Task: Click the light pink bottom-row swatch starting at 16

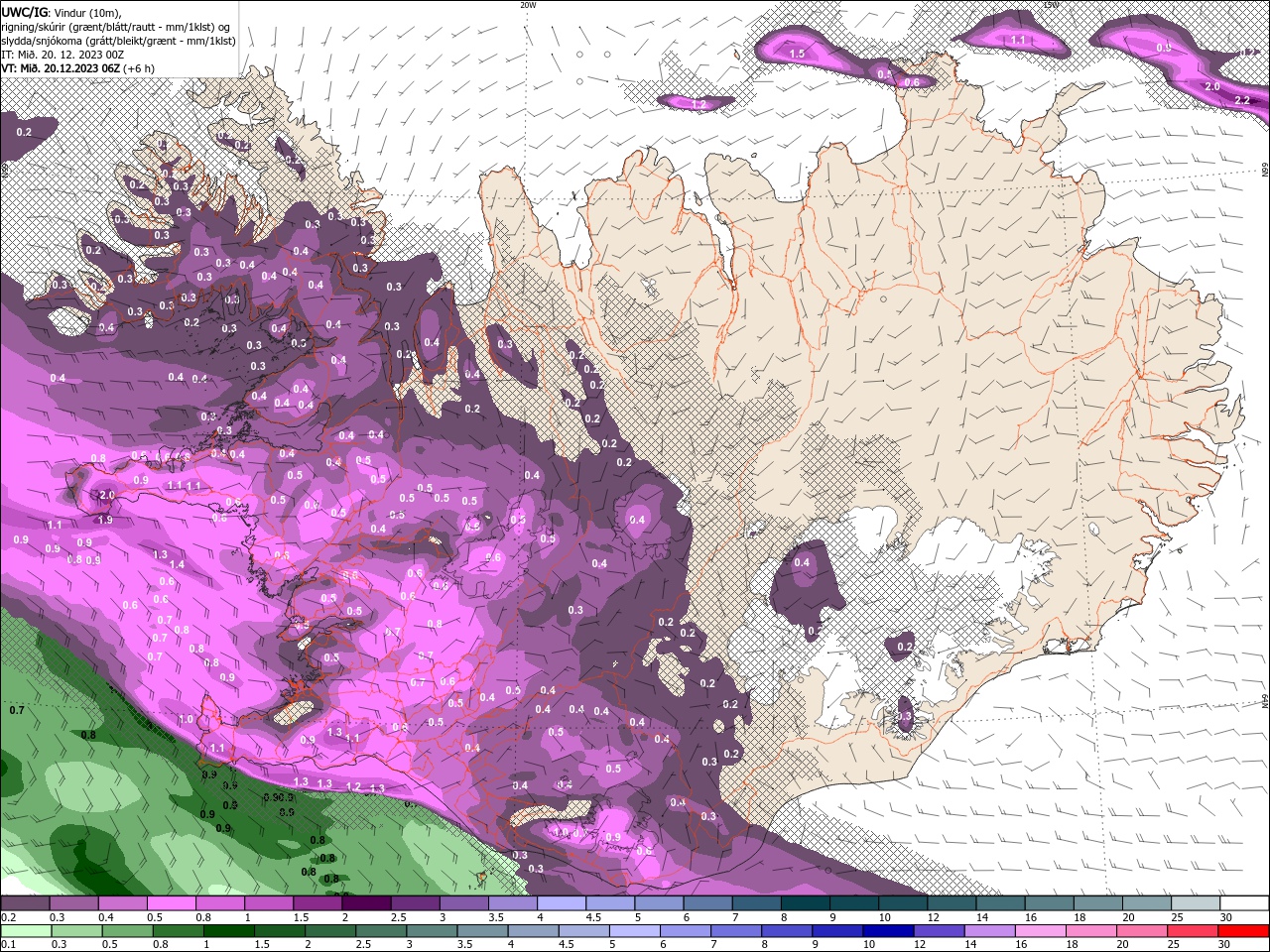Action: (x=1041, y=930)
